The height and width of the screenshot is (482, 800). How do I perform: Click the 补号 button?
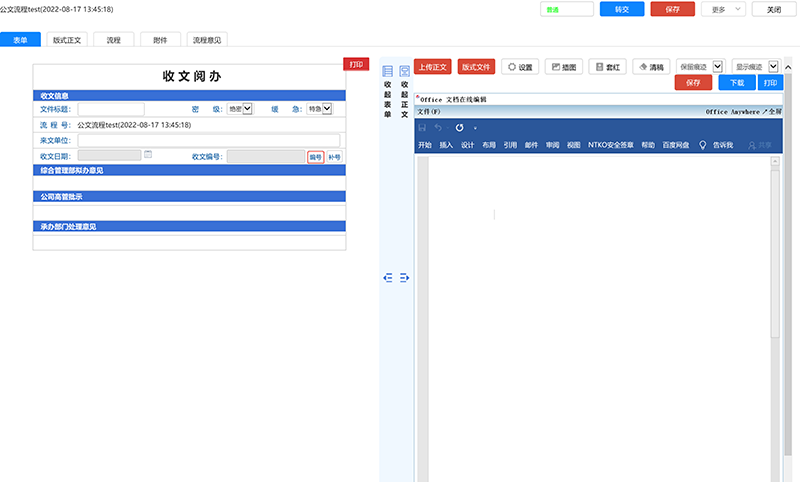(x=334, y=157)
